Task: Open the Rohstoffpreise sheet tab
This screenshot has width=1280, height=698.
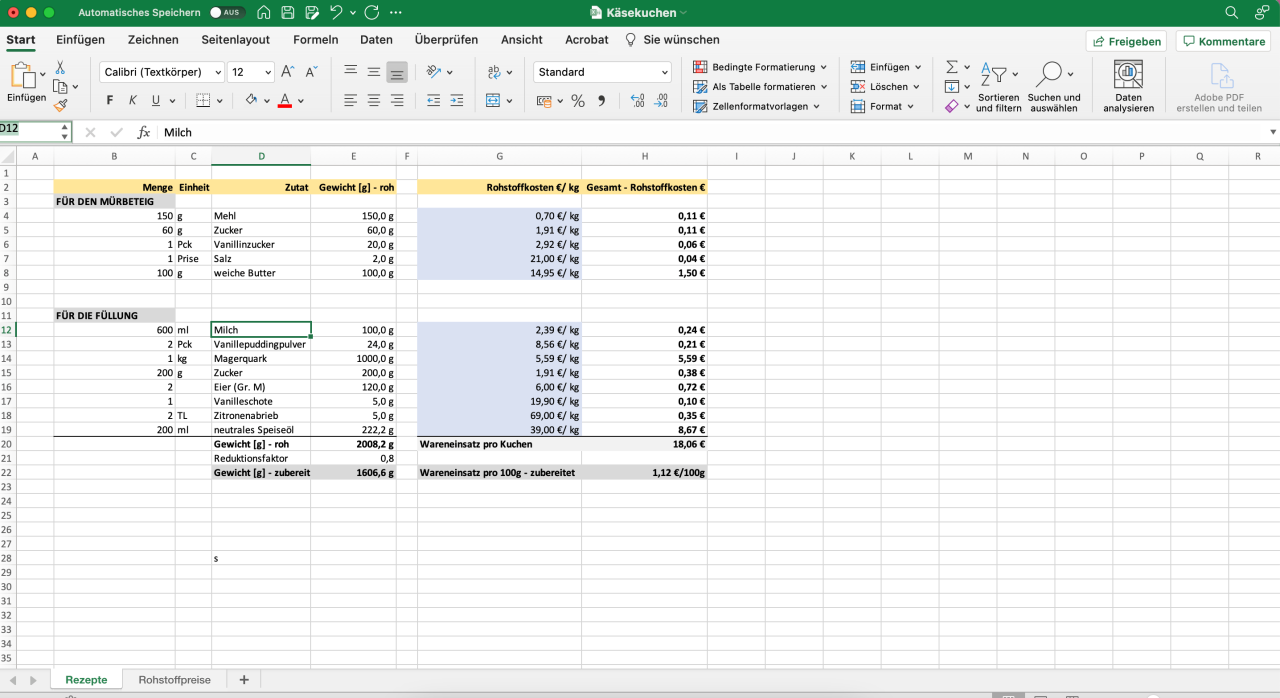Action: click(x=174, y=680)
